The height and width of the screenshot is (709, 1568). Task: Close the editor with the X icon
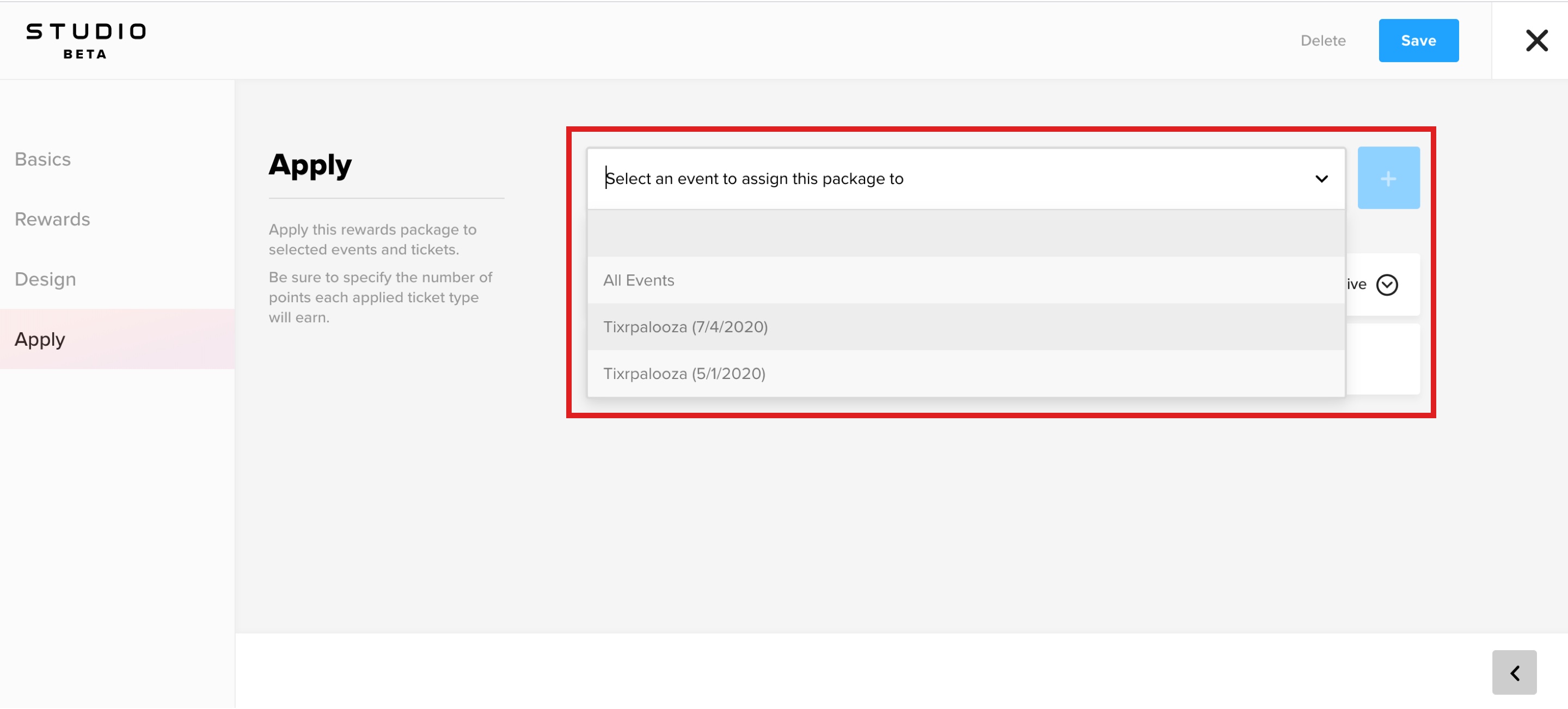[1536, 41]
